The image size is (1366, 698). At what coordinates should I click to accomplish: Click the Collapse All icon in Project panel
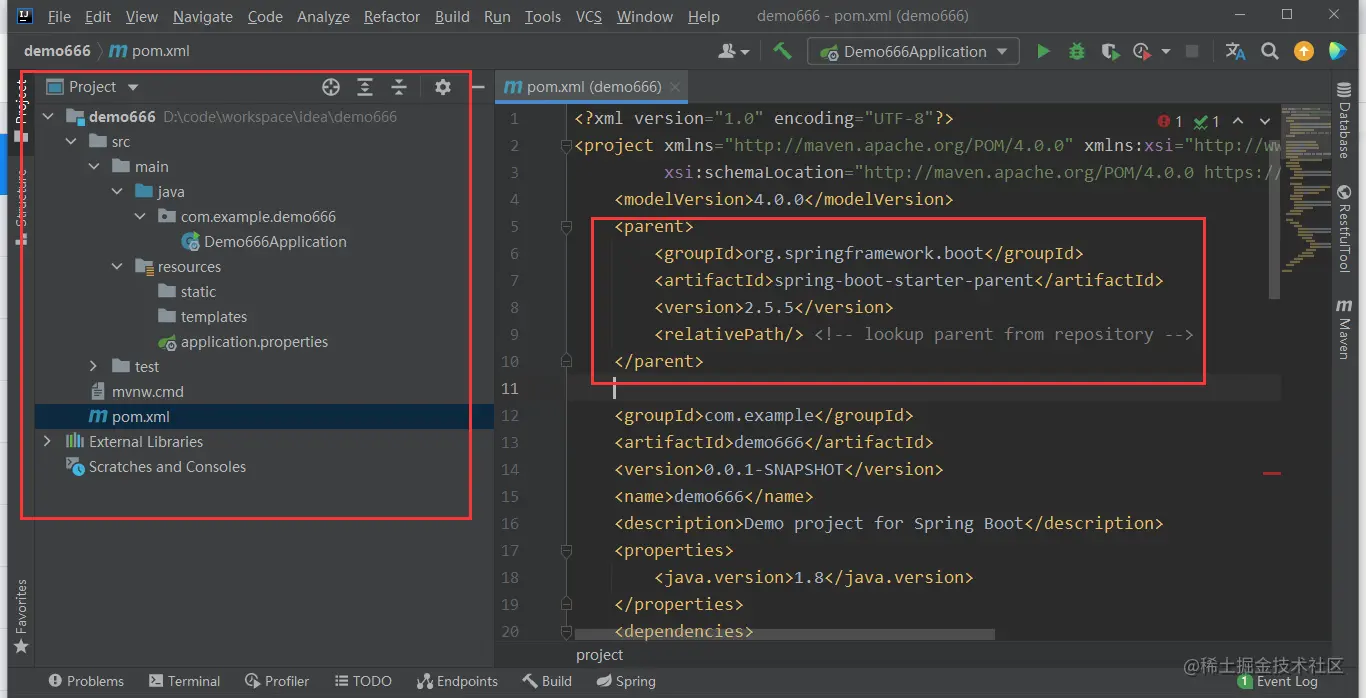398,87
